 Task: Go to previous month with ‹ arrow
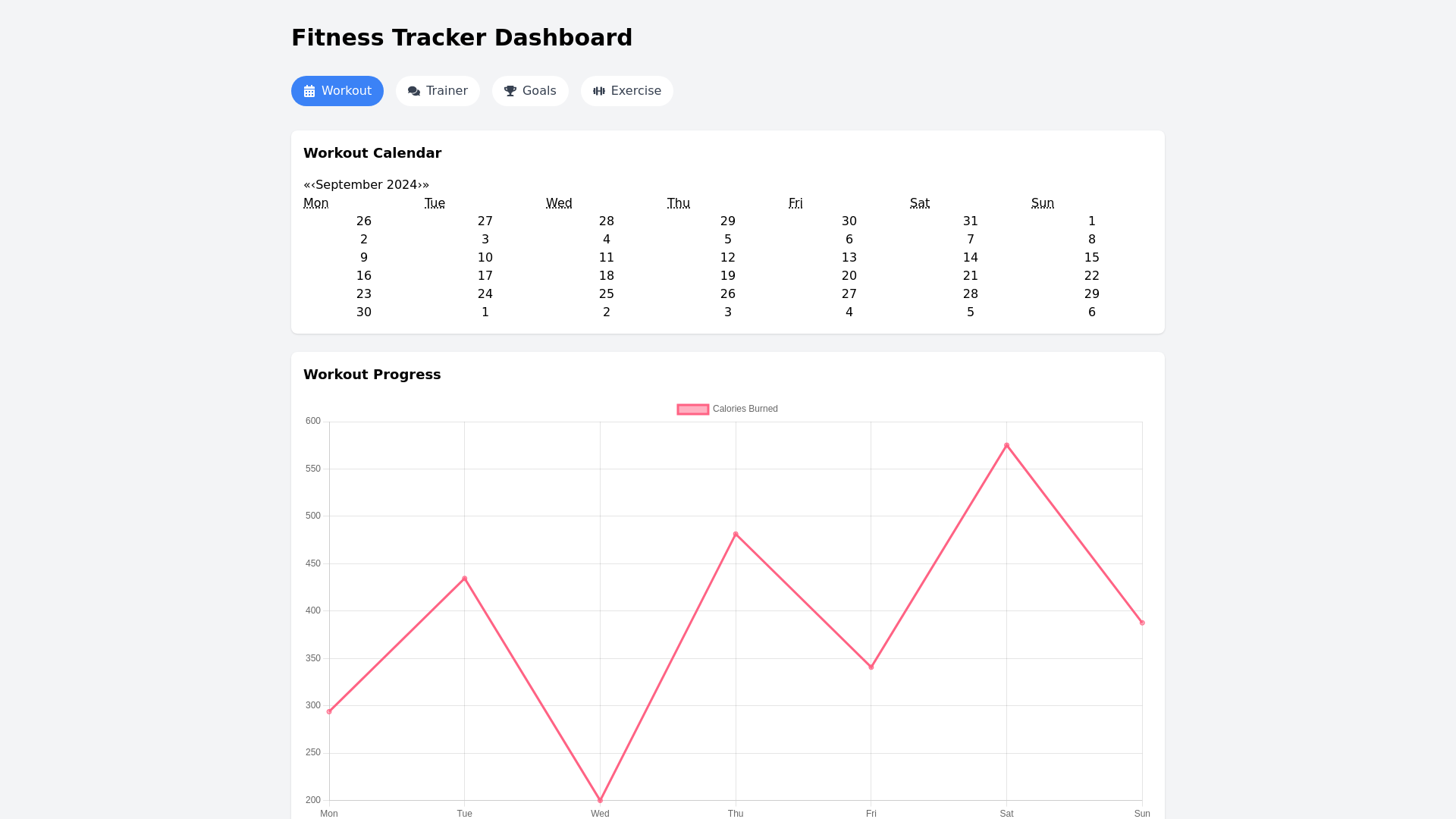click(x=313, y=185)
